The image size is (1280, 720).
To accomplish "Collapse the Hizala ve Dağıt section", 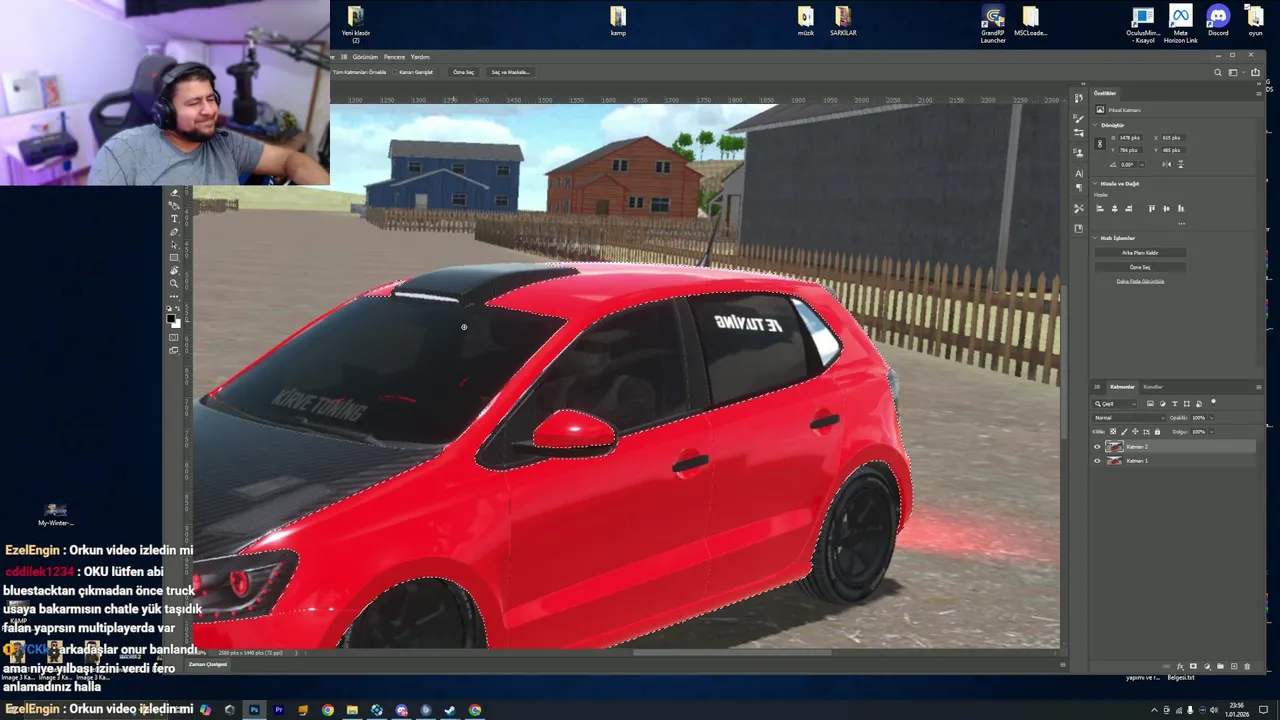I will [1095, 184].
